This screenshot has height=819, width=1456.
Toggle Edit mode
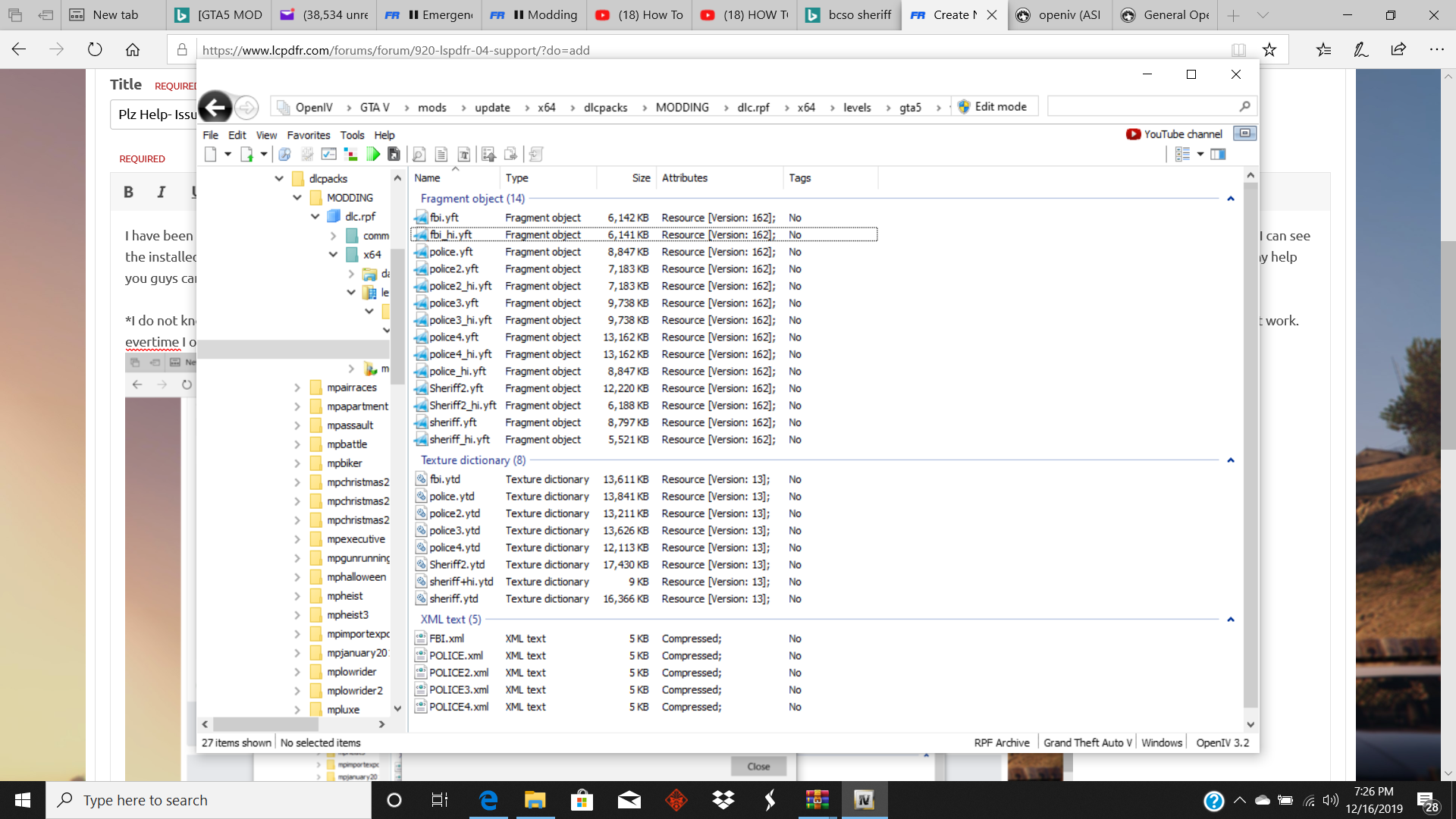tap(993, 107)
